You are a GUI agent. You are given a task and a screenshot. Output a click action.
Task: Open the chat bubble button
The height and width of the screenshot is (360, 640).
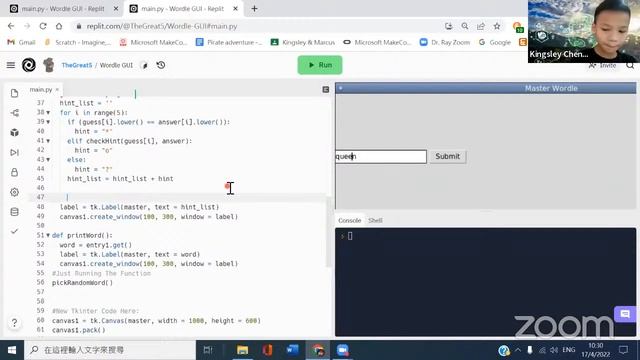625,314
